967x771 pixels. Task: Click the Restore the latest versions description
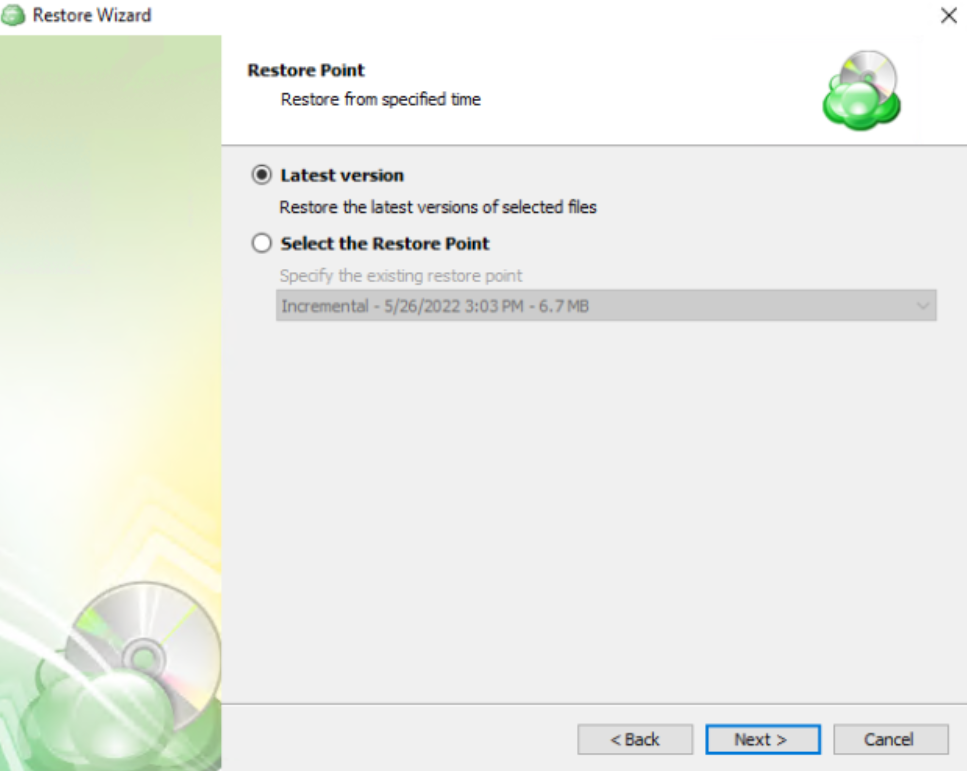438,207
